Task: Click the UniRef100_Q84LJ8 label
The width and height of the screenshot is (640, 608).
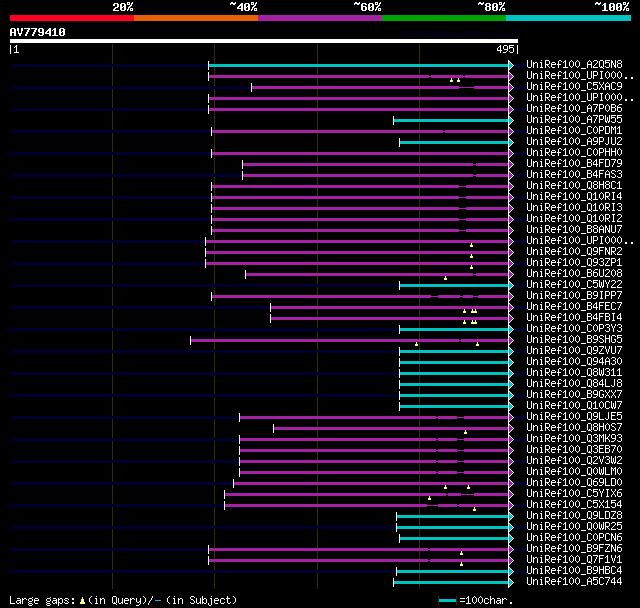Action: point(574,384)
